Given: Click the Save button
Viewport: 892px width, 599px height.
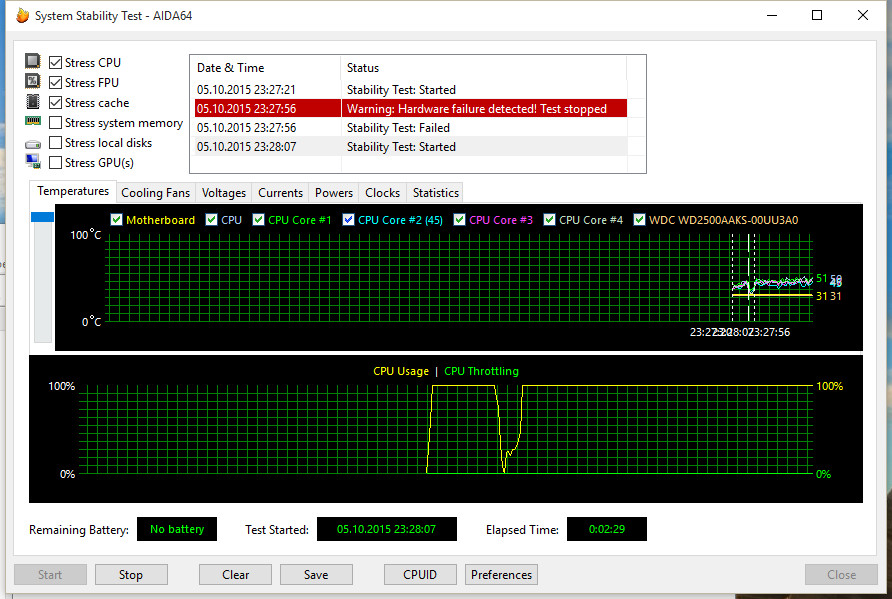Looking at the screenshot, I should tap(316, 575).
